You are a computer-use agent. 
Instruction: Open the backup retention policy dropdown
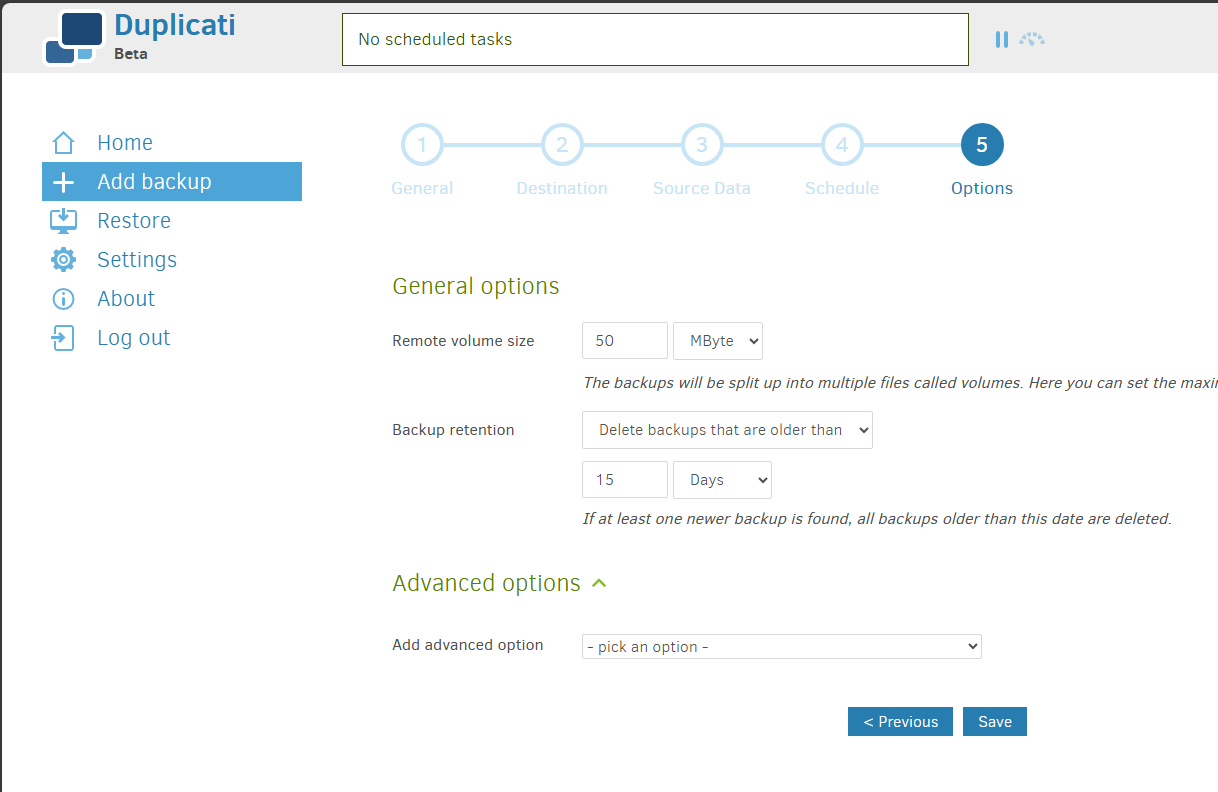727,429
